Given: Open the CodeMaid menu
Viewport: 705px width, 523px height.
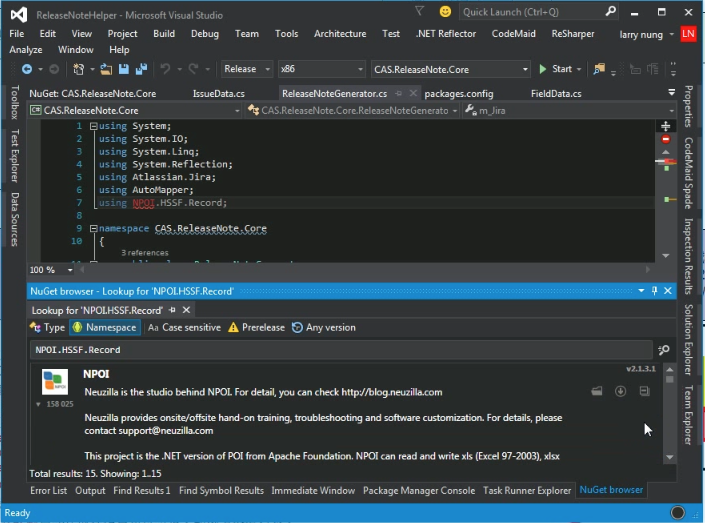Looking at the screenshot, I should pos(513,34).
